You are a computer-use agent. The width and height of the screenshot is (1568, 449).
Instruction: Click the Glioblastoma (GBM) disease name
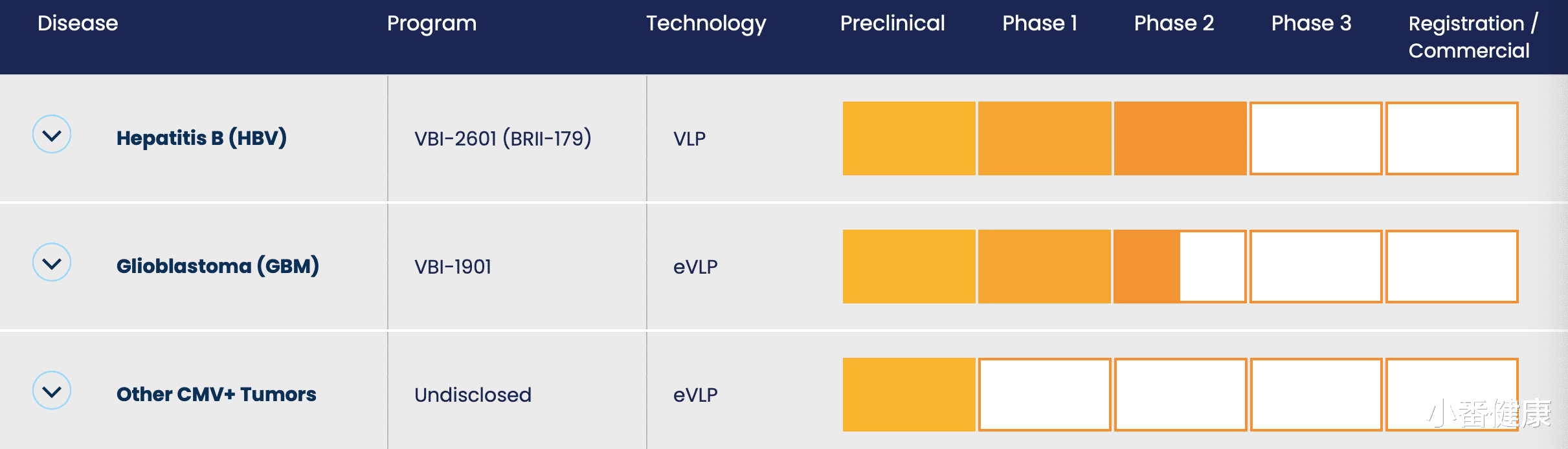(x=218, y=266)
